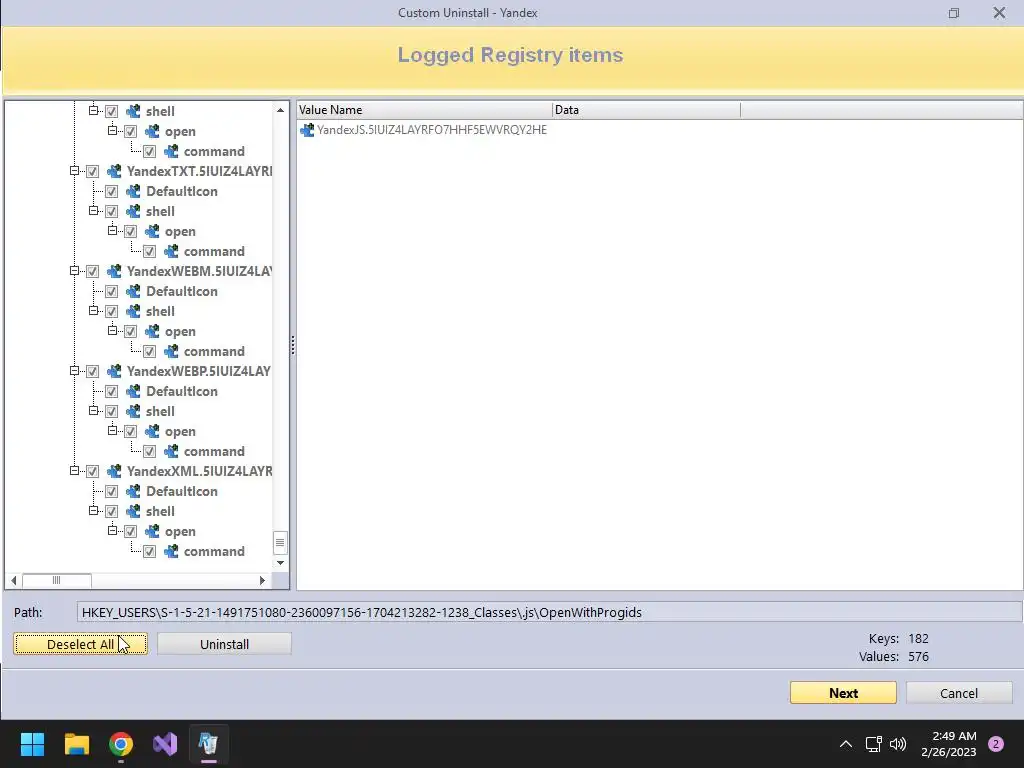Uncheck the shell checkbox under YandexWEBM
Image resolution: width=1024 pixels, height=768 pixels.
111,311
